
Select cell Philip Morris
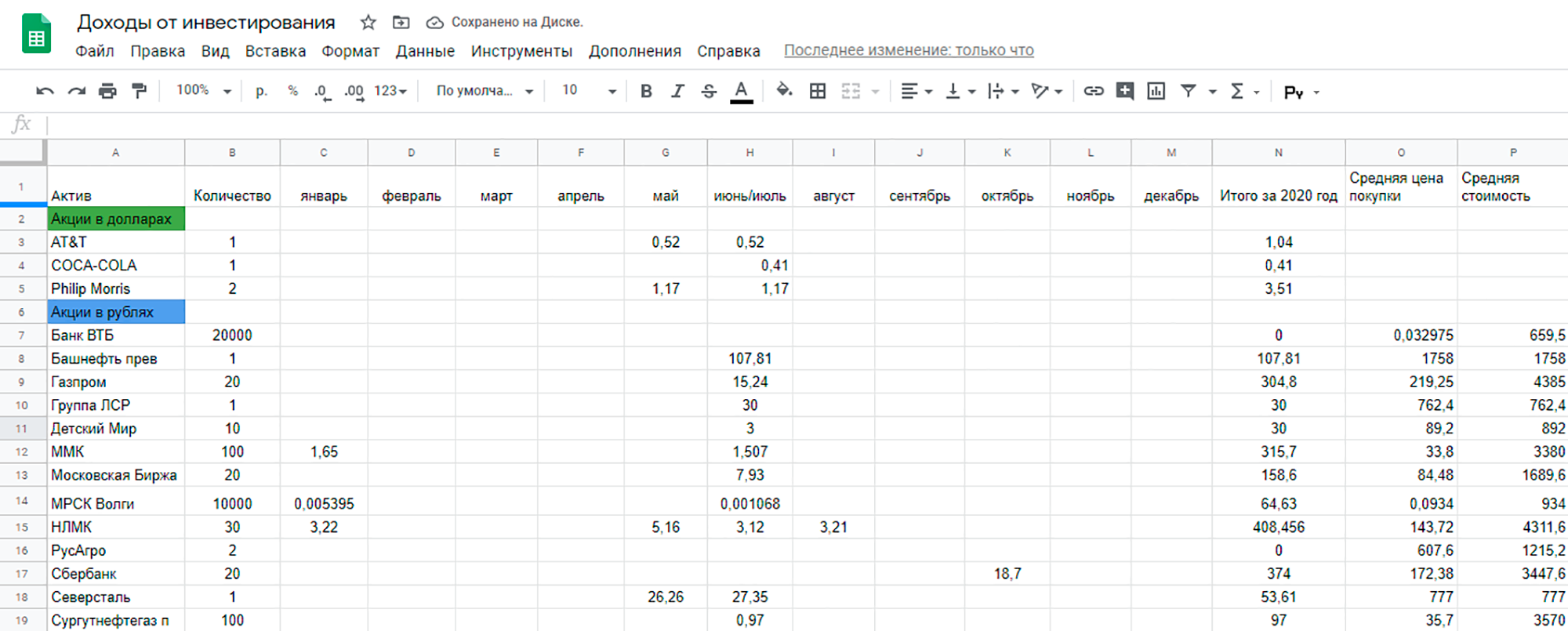click(x=116, y=288)
